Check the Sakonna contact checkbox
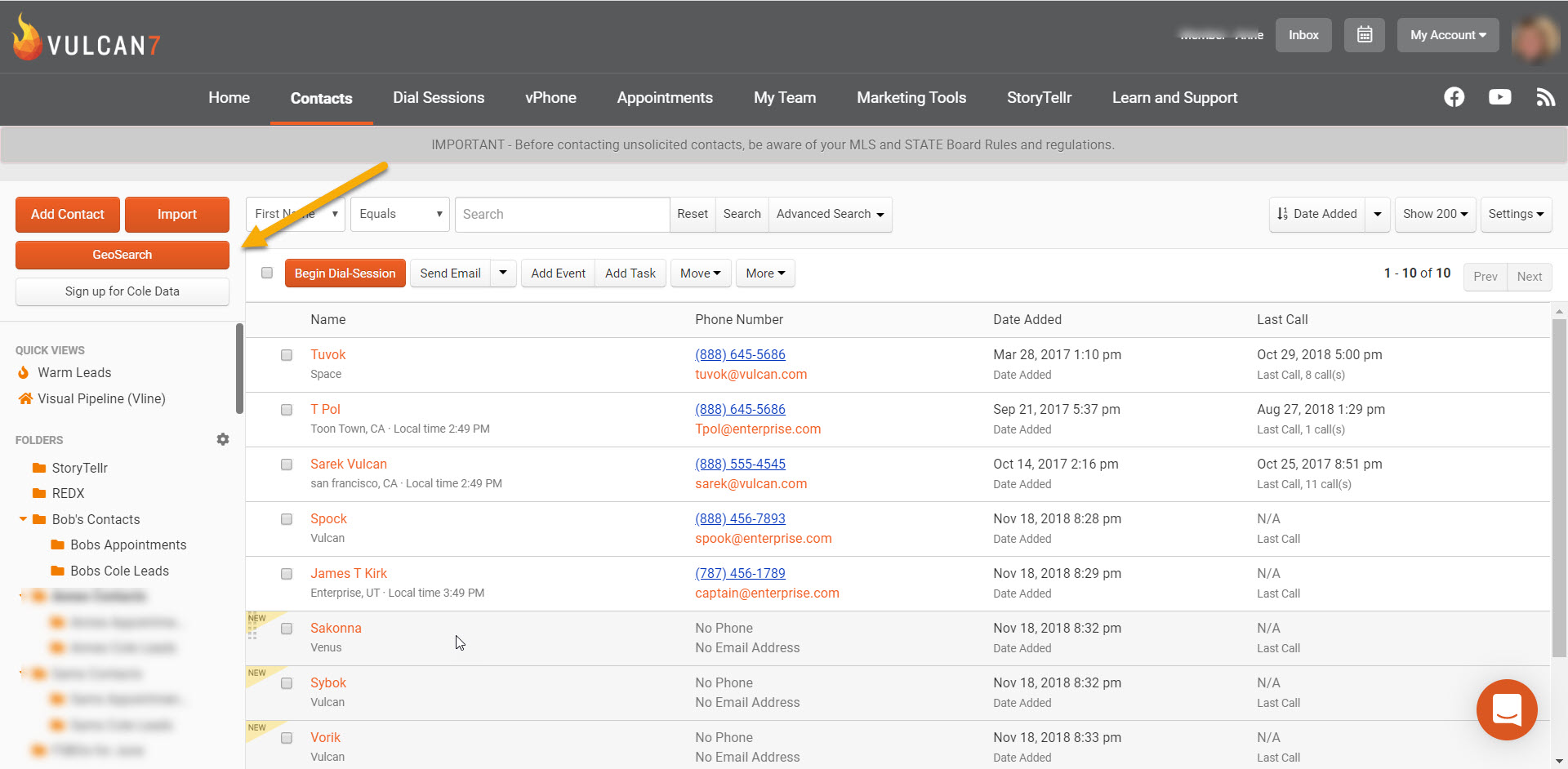 coord(287,629)
